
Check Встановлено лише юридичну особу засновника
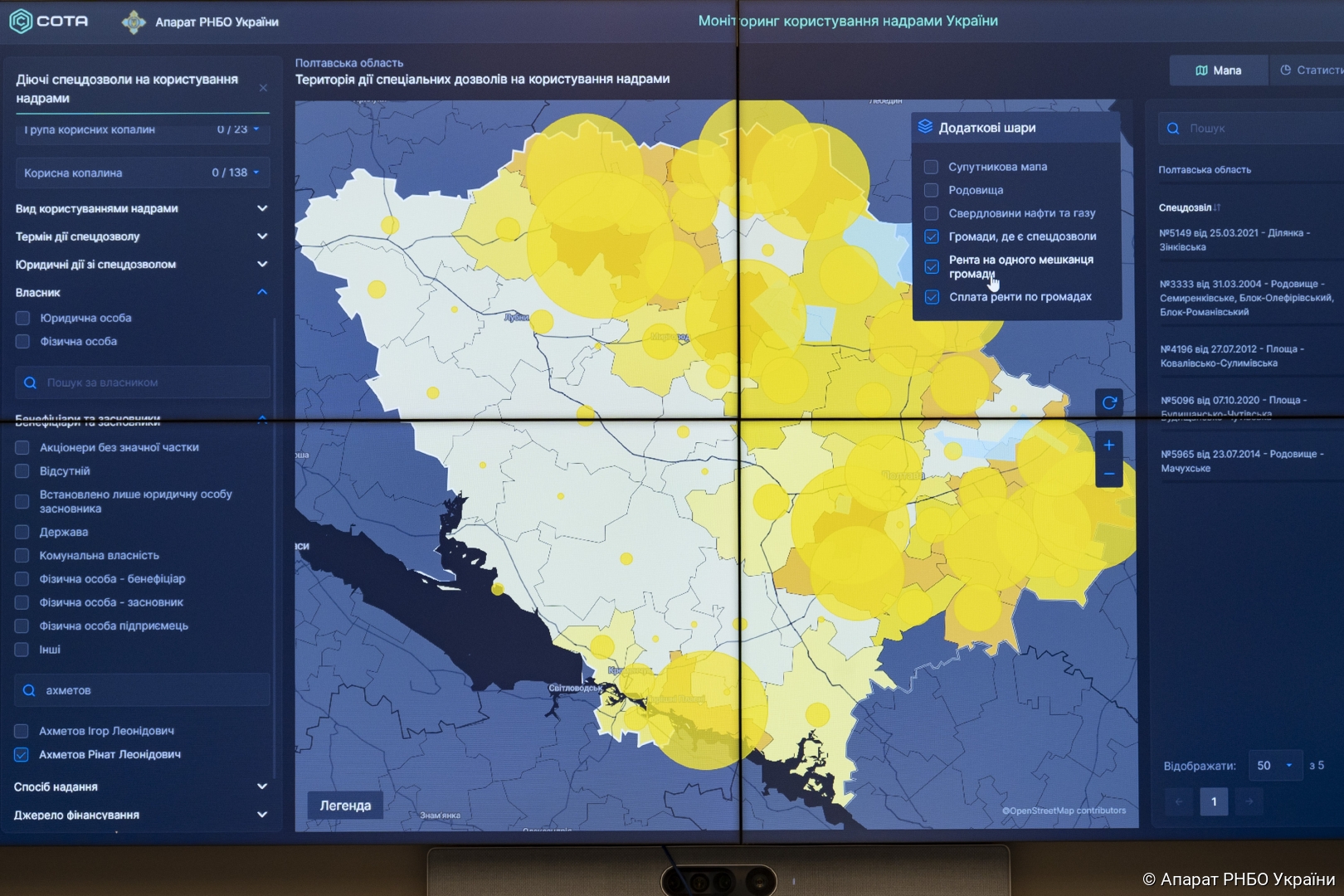click(x=22, y=501)
